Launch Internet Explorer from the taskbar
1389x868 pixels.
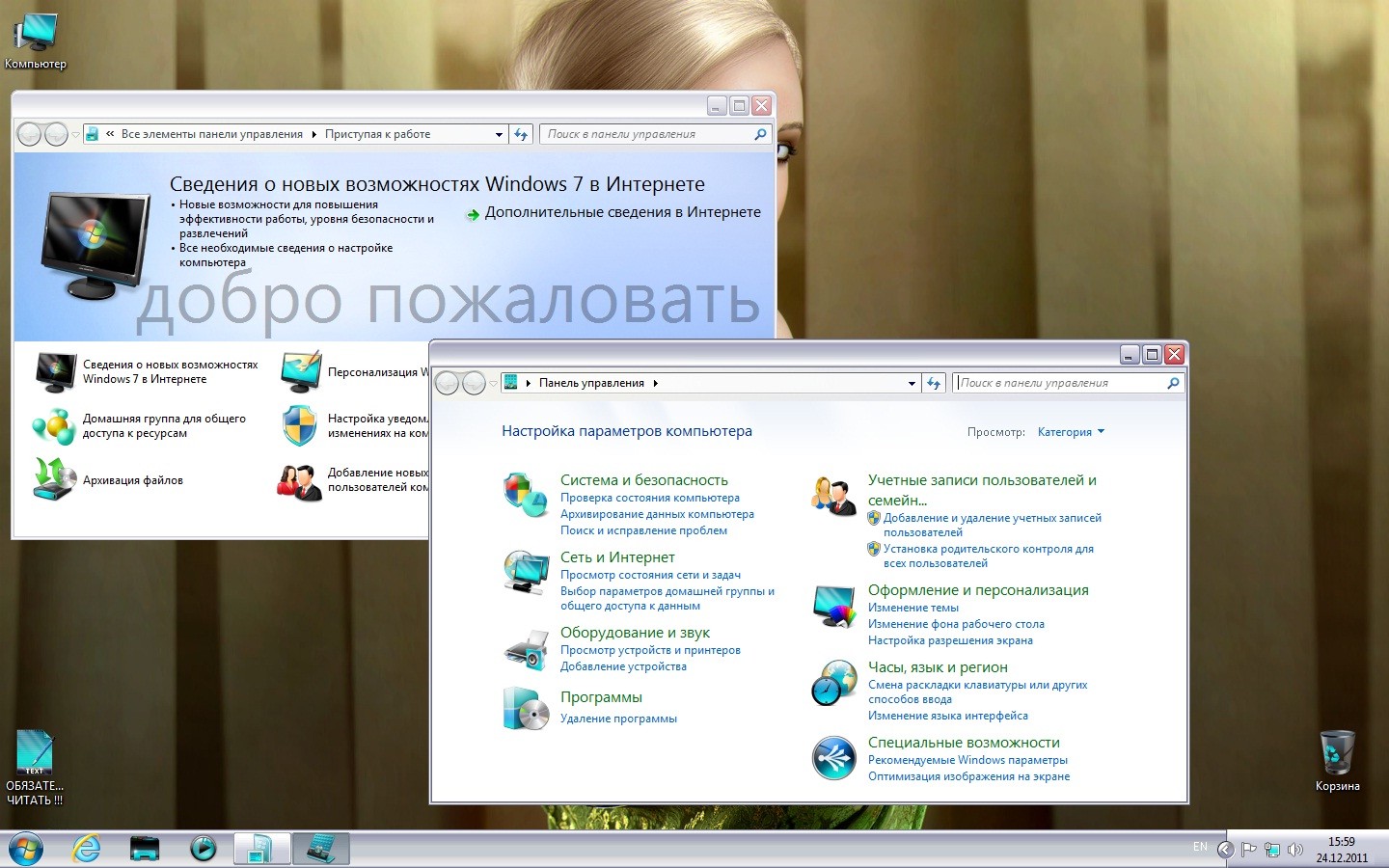tap(87, 849)
